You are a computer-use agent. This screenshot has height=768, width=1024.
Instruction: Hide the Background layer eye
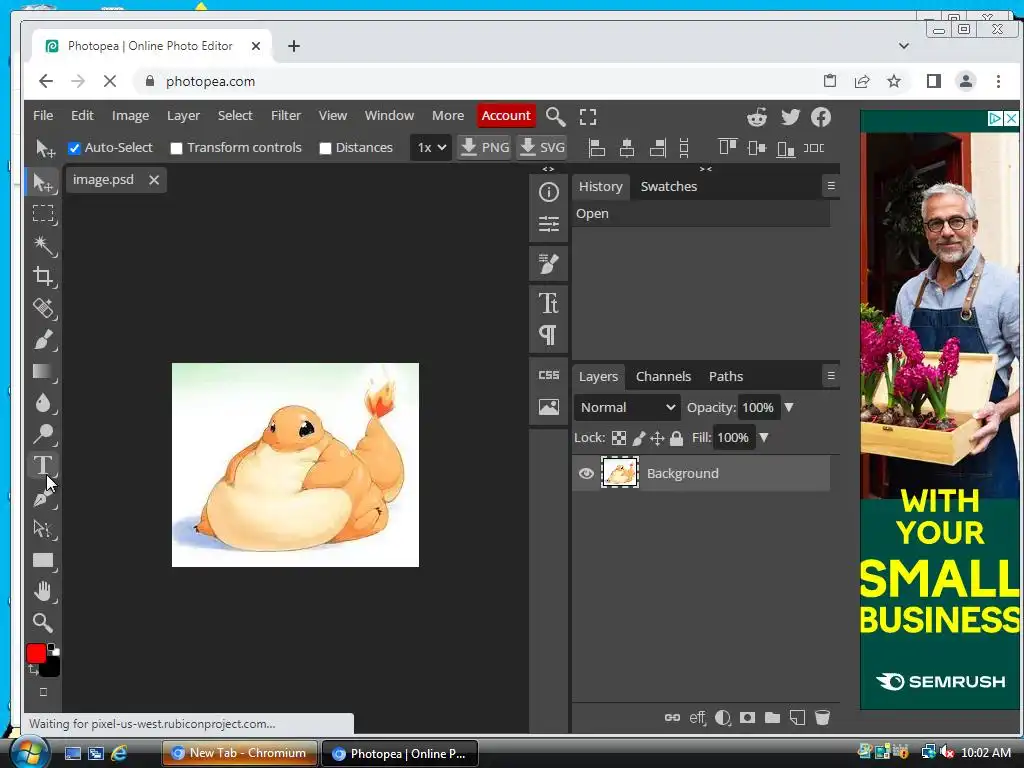tap(586, 473)
